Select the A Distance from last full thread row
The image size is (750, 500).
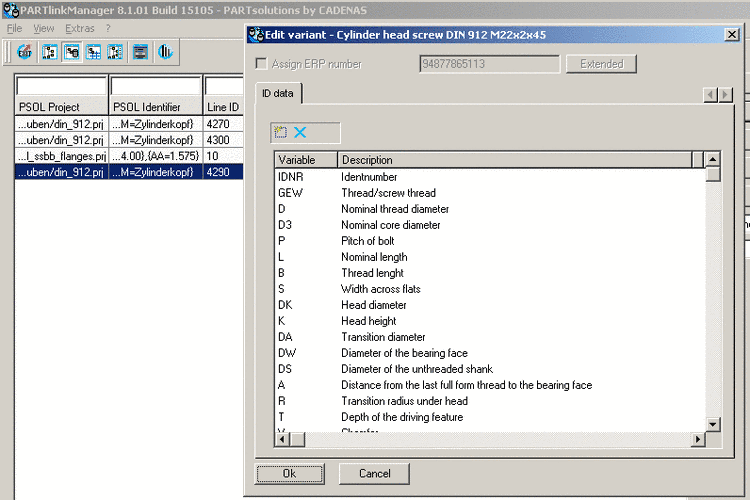coord(490,385)
